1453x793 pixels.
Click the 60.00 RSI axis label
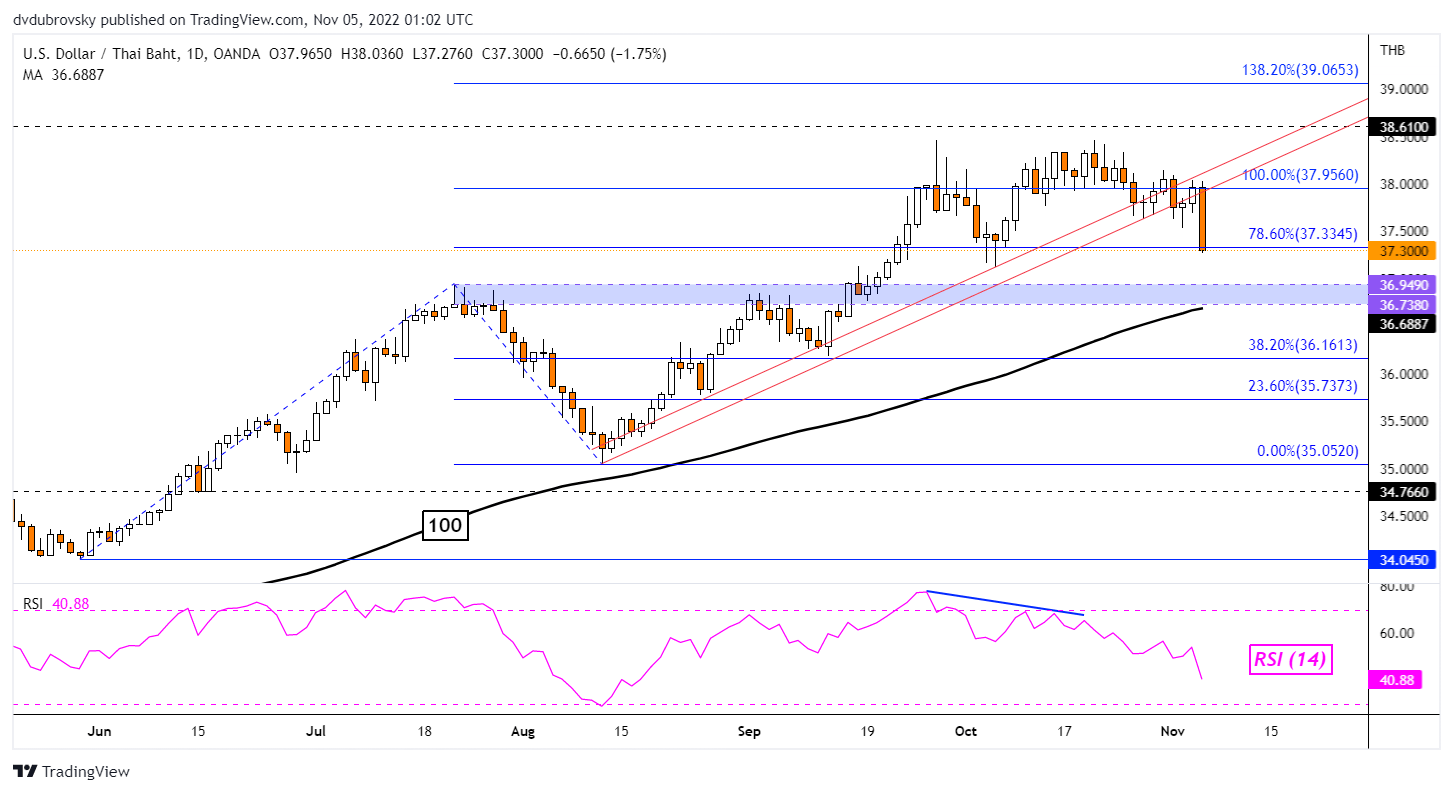(x=1397, y=633)
